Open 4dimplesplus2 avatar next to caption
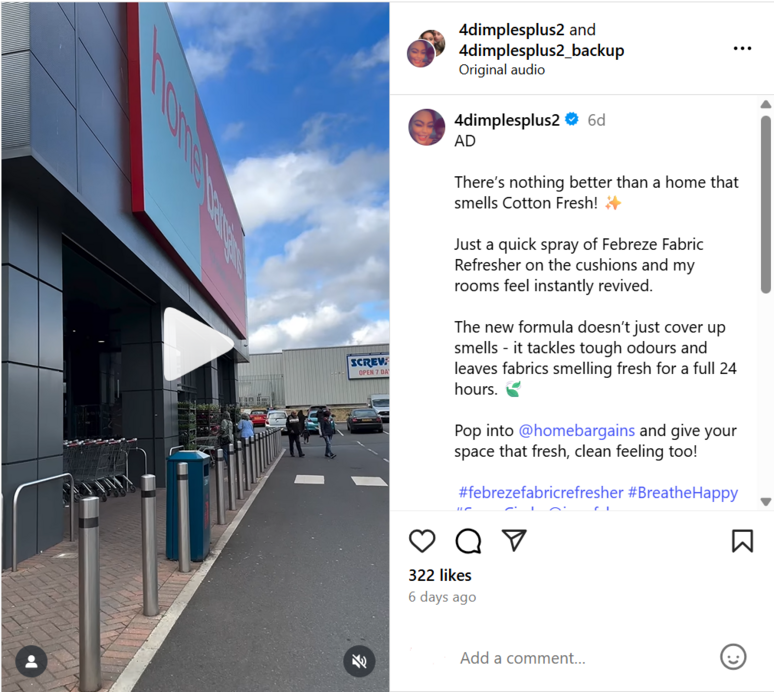The width and height of the screenshot is (774, 692). [x=426, y=127]
